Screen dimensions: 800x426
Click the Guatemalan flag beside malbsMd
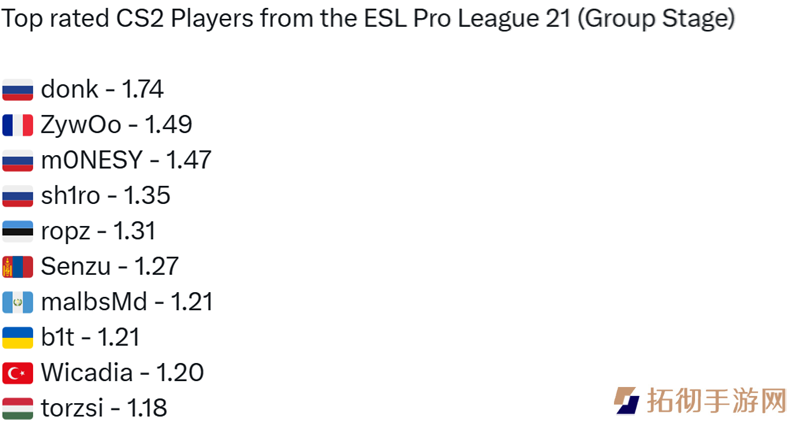[17, 302]
